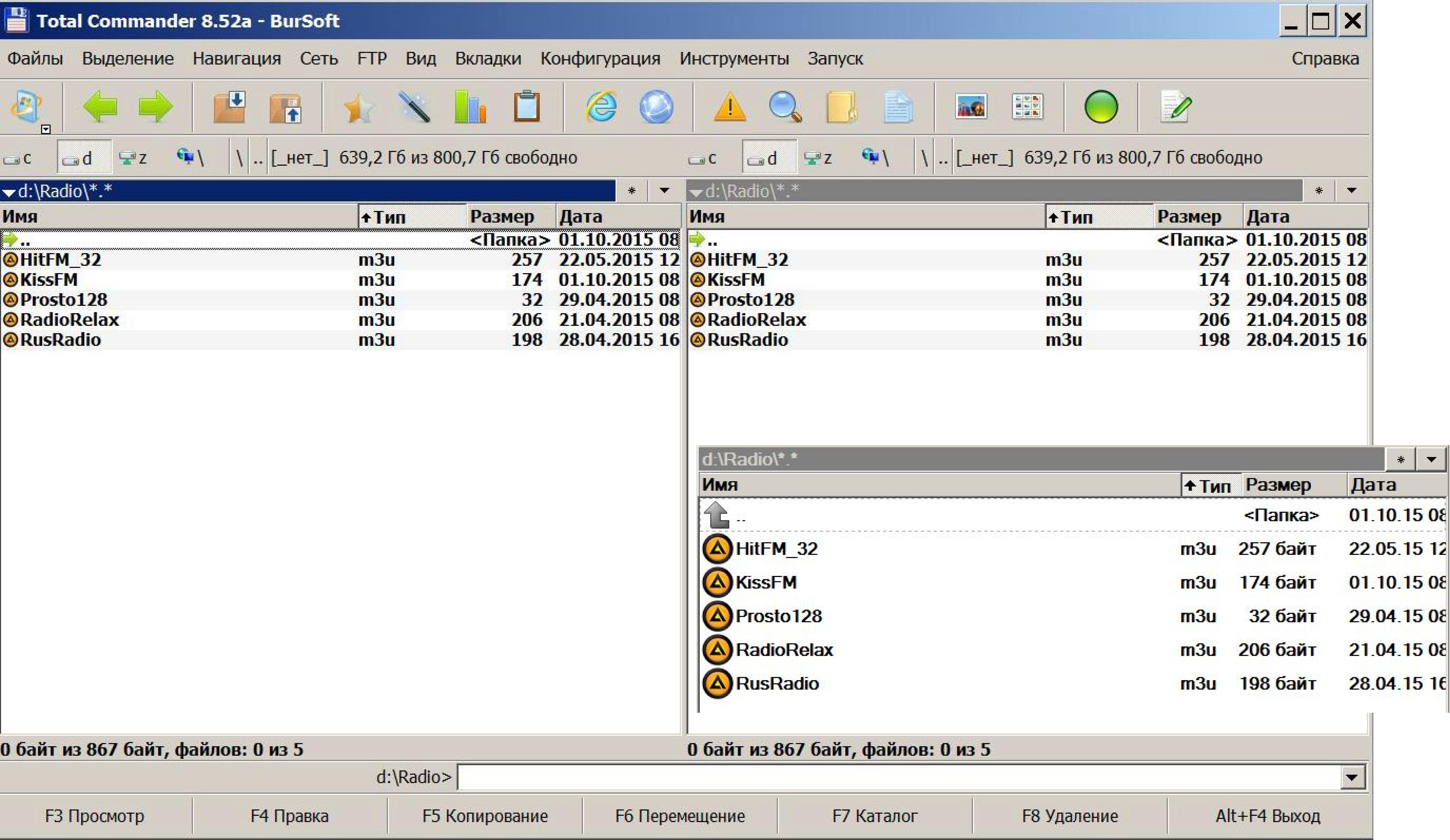The width and height of the screenshot is (1450, 840).
Task: Open right panel directory history dropdown arrow
Action: tap(1352, 190)
